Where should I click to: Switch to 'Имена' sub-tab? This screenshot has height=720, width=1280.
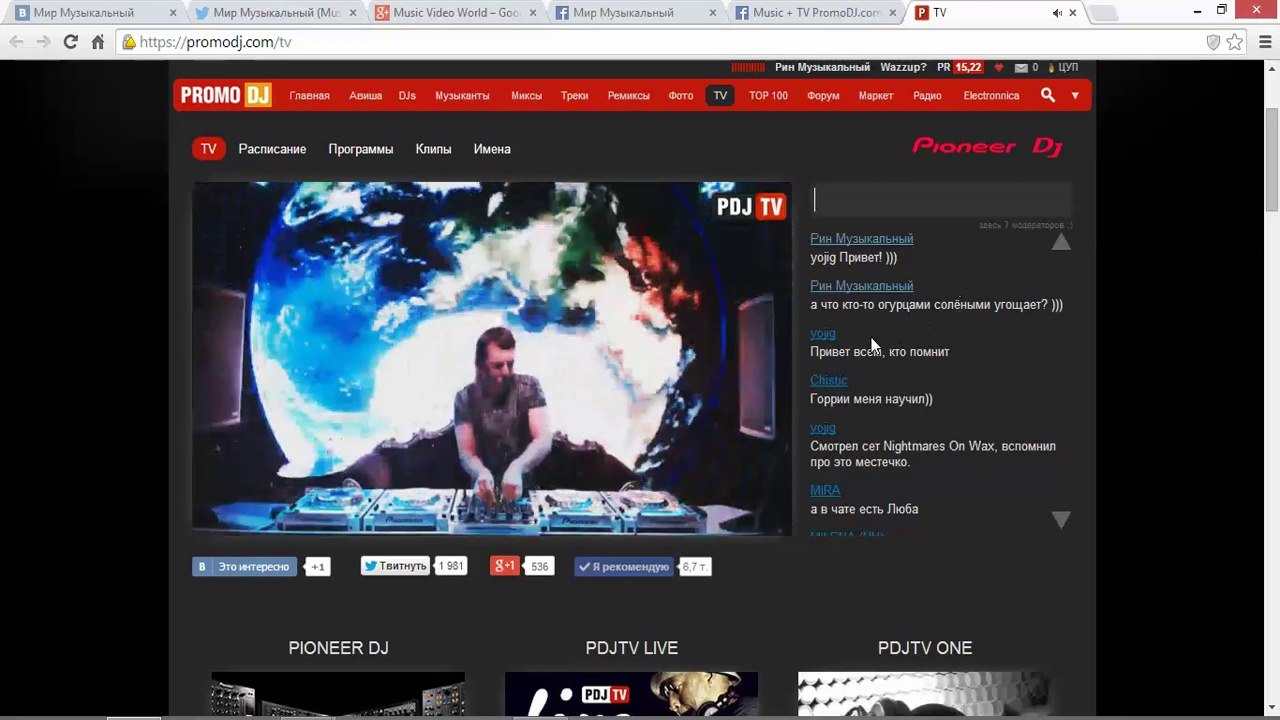(492, 149)
